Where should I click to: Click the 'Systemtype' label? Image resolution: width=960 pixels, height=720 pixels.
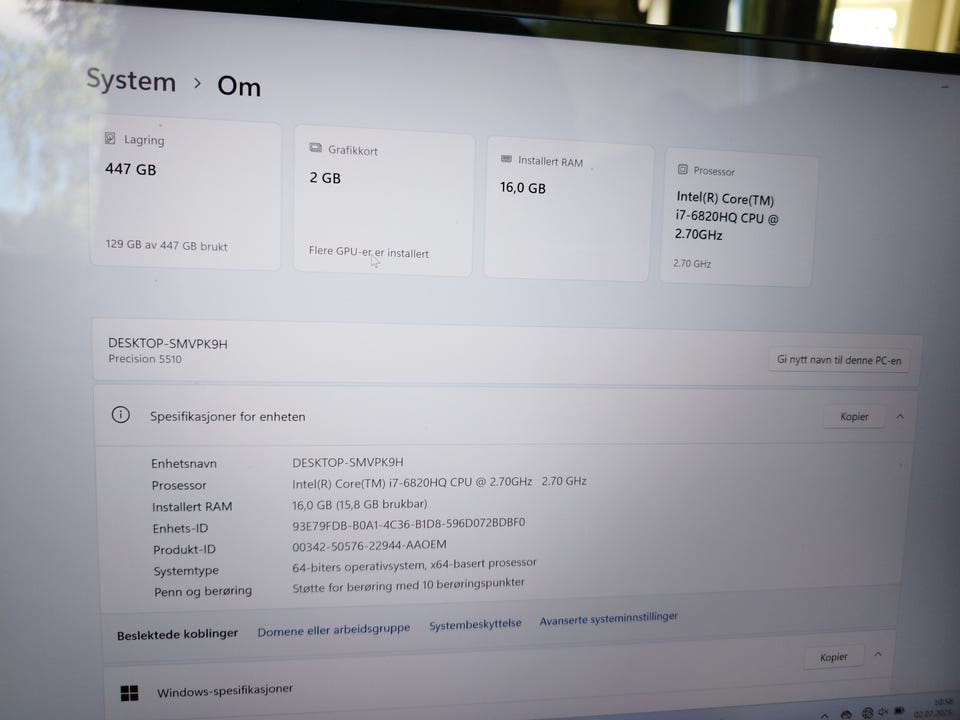point(186,571)
